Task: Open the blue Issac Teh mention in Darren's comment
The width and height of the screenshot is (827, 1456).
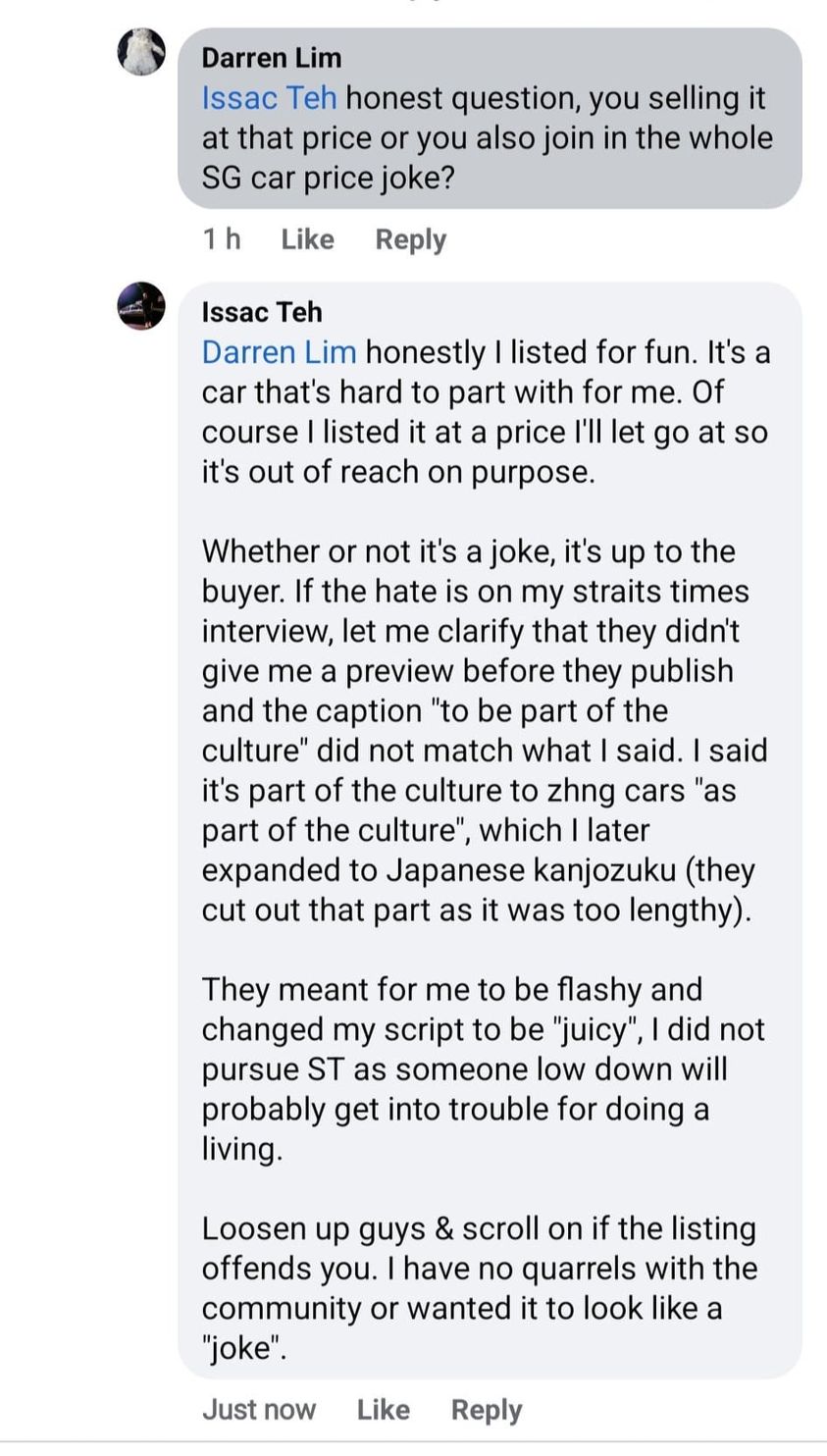Action: 269,98
